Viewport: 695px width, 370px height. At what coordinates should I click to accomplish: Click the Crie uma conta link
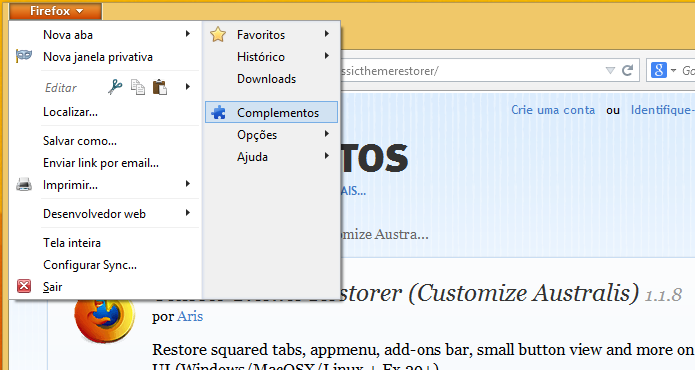(x=553, y=110)
